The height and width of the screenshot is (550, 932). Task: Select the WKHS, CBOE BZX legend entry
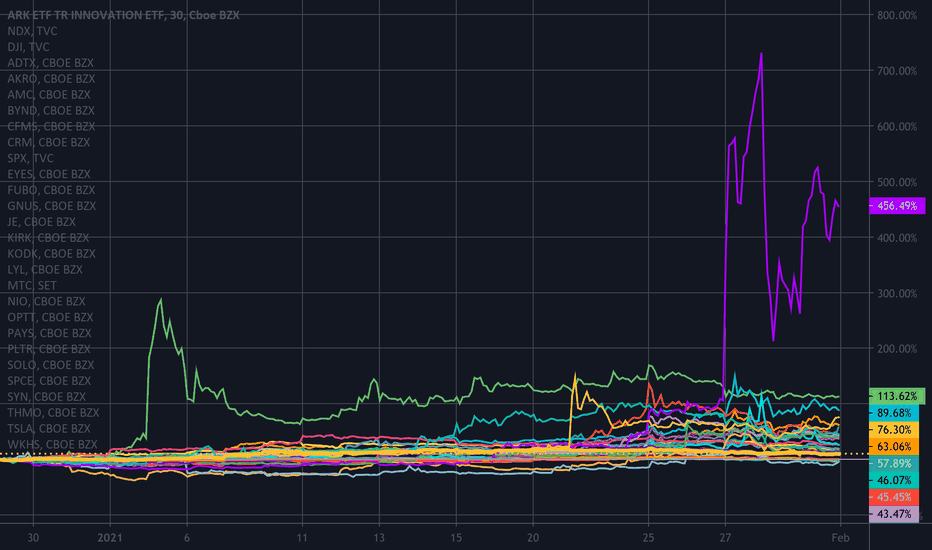(52, 445)
